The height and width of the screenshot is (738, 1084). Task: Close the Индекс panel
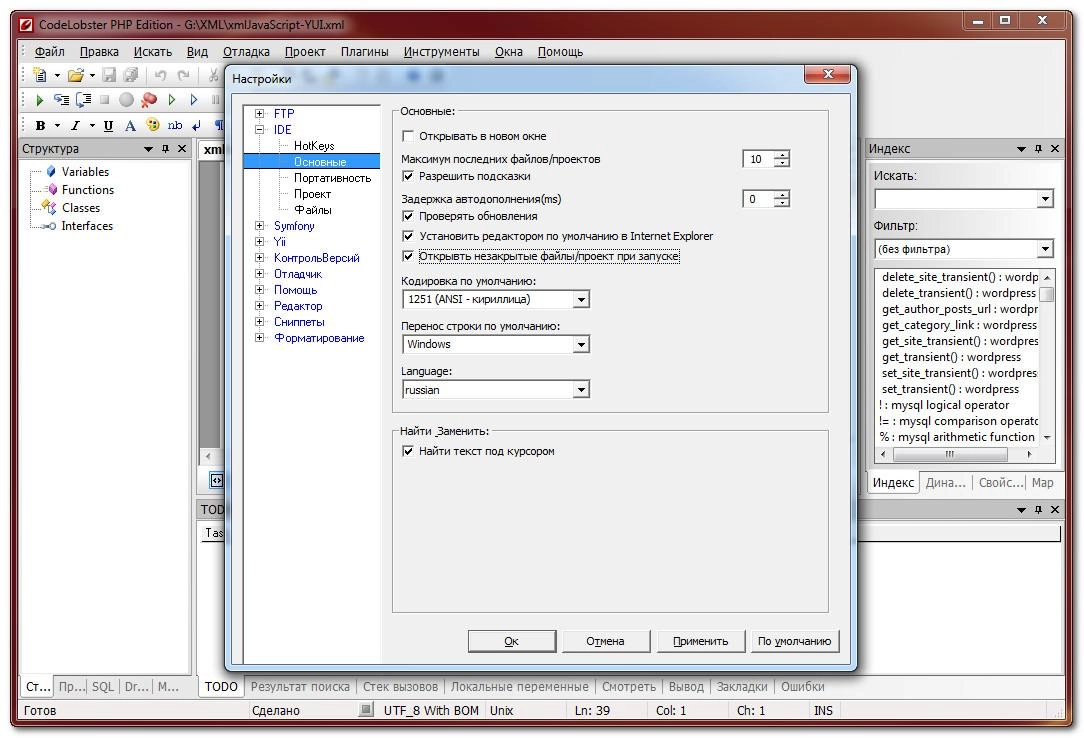tap(1055, 149)
